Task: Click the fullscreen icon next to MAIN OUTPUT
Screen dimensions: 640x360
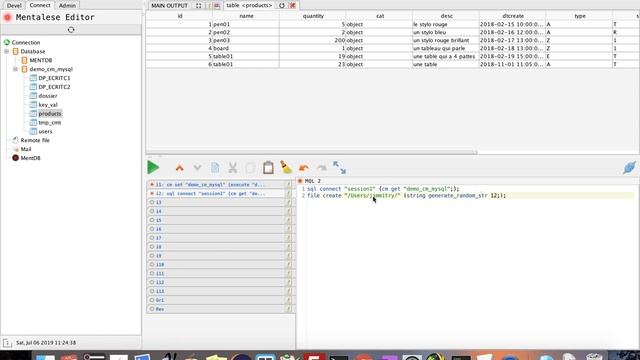Action: coord(199,6)
